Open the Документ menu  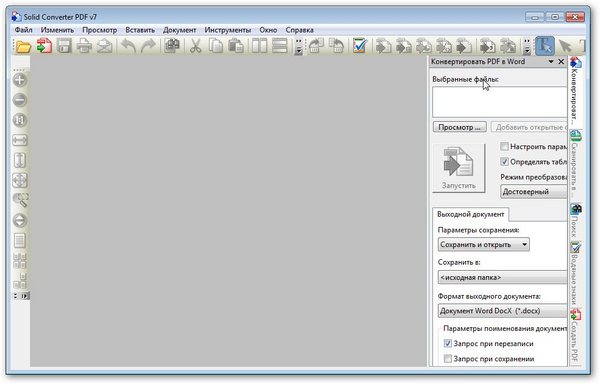179,30
